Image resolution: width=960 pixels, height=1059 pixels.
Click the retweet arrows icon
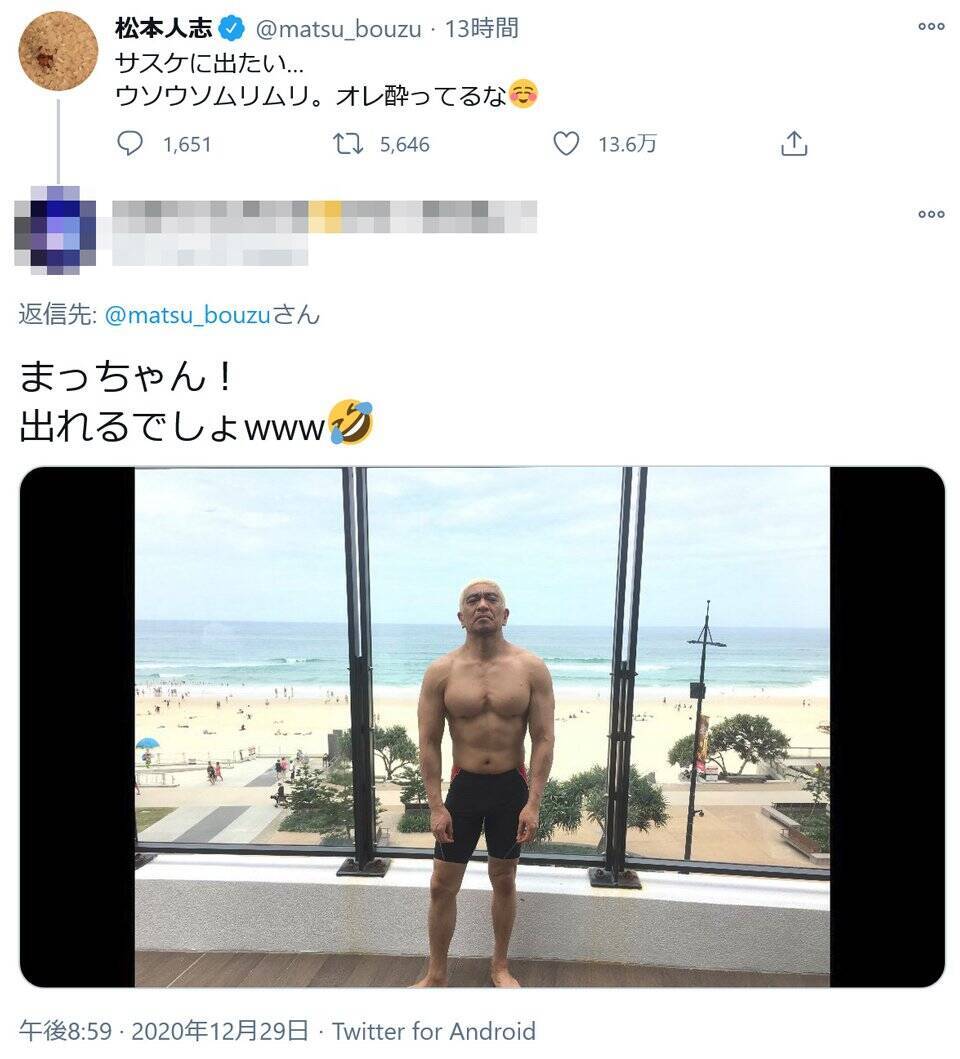348,143
